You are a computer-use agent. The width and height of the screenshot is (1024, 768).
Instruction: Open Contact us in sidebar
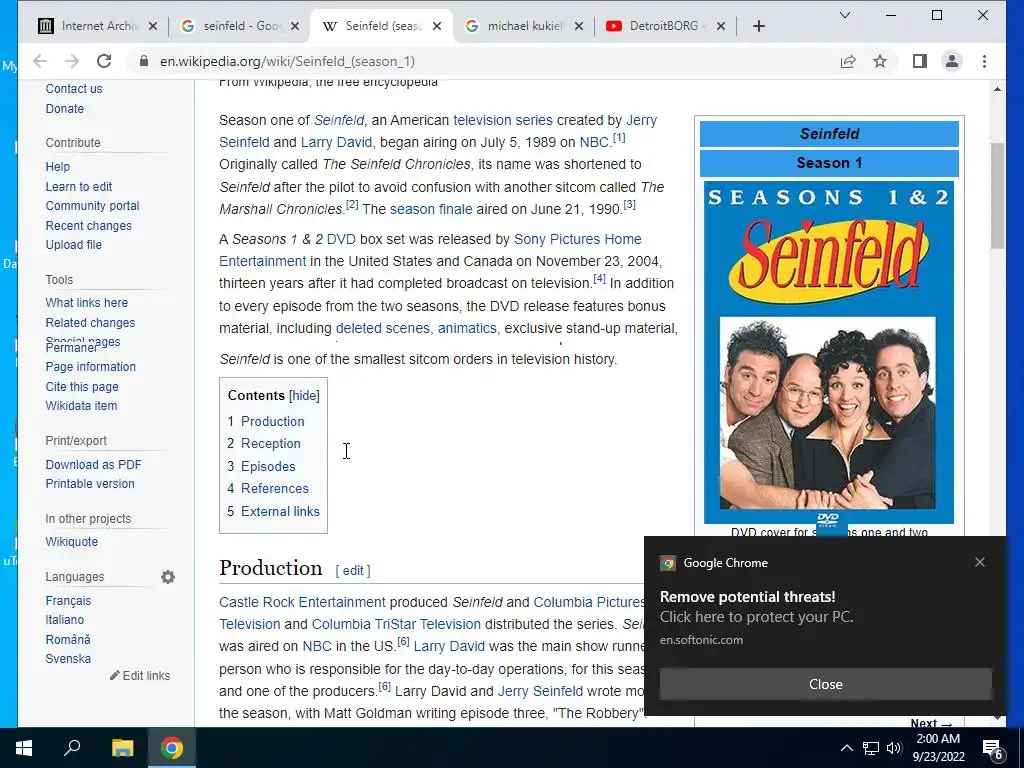point(74,89)
